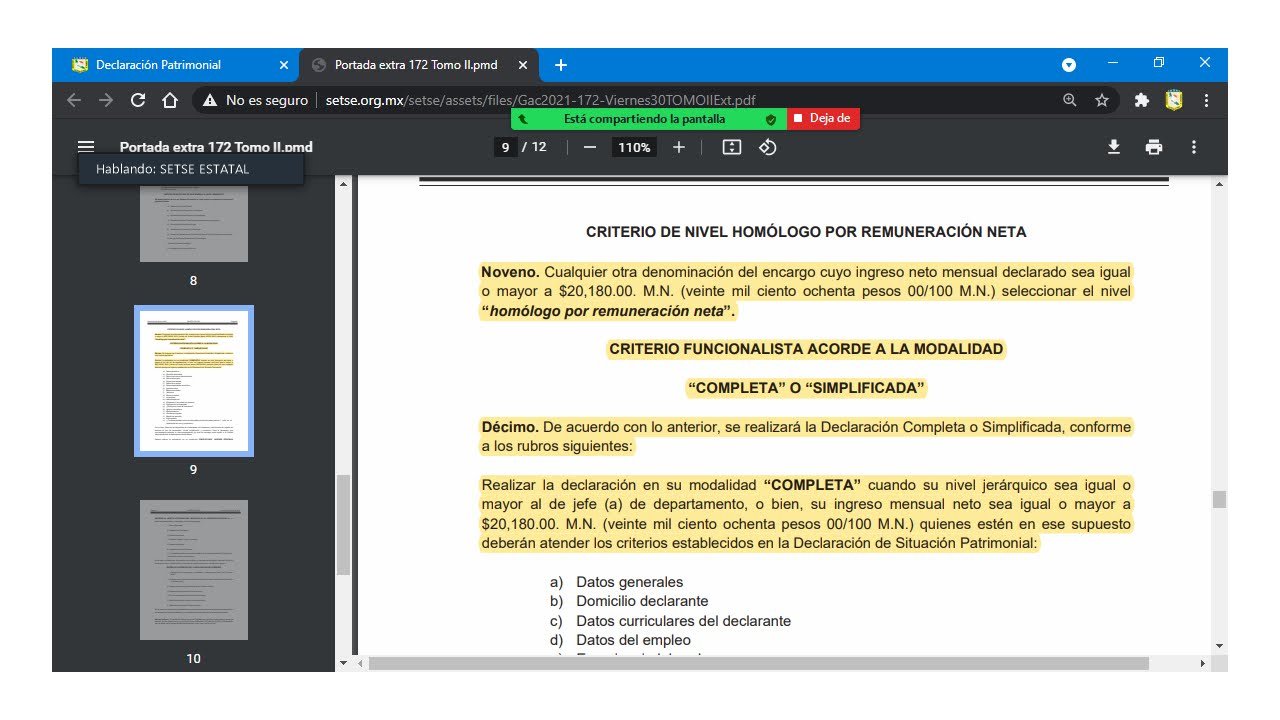Viewport: 1280px width, 720px height.
Task: Rotate the document counterclockwise
Action: [768, 147]
